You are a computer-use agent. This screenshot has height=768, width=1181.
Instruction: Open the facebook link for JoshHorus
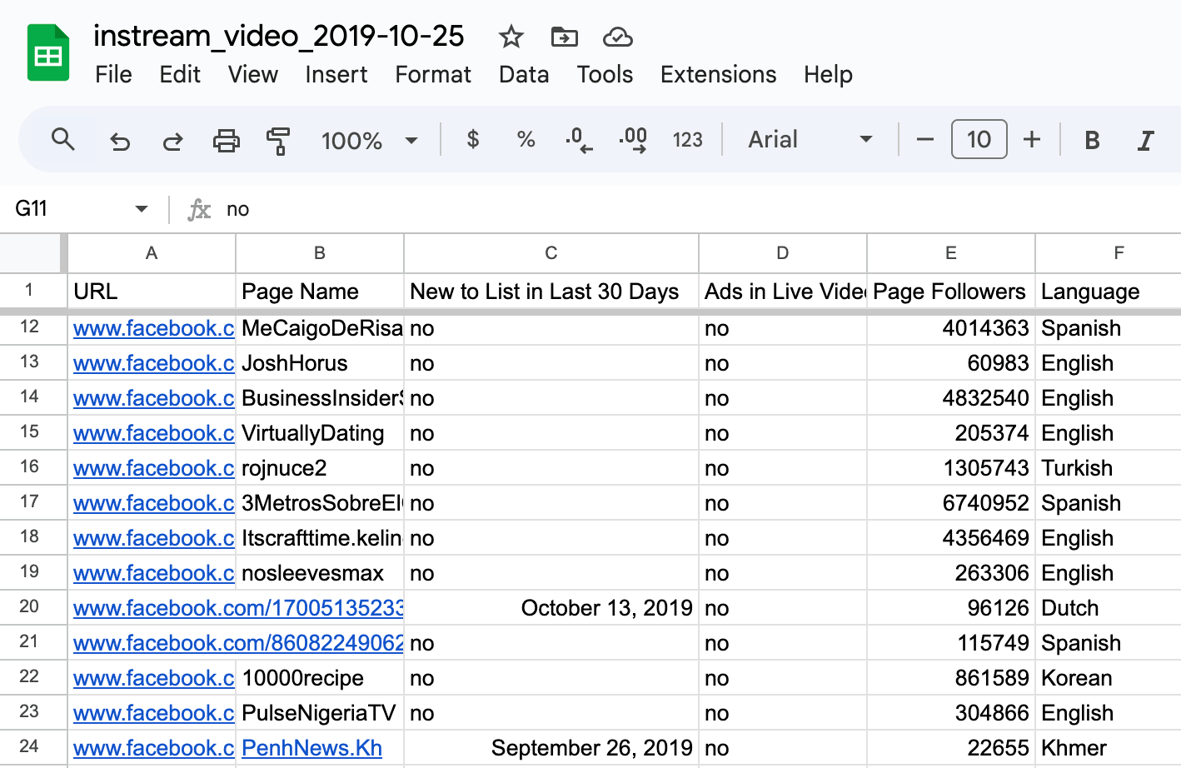click(x=154, y=363)
